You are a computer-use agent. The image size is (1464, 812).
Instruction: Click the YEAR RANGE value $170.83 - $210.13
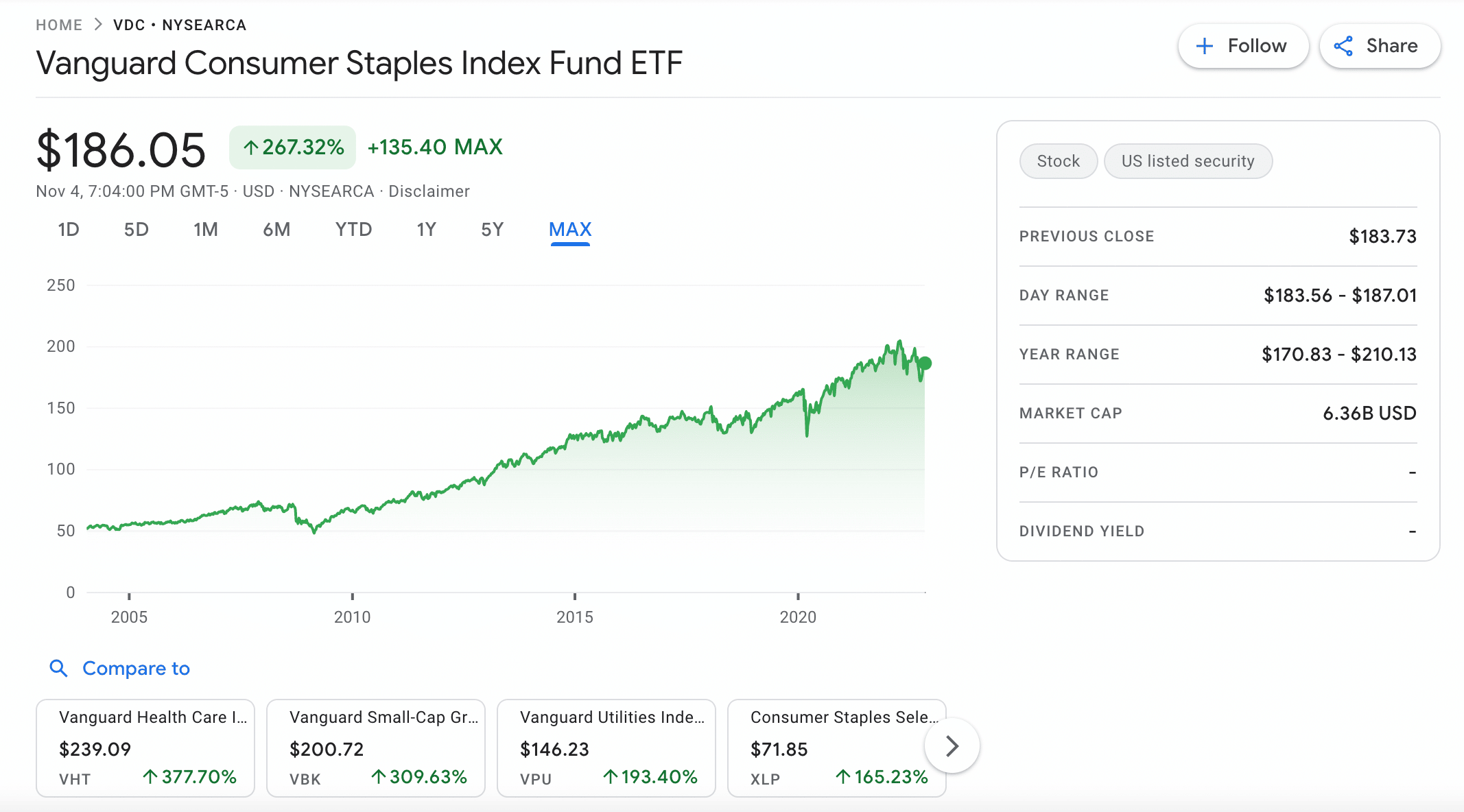[x=1339, y=355]
